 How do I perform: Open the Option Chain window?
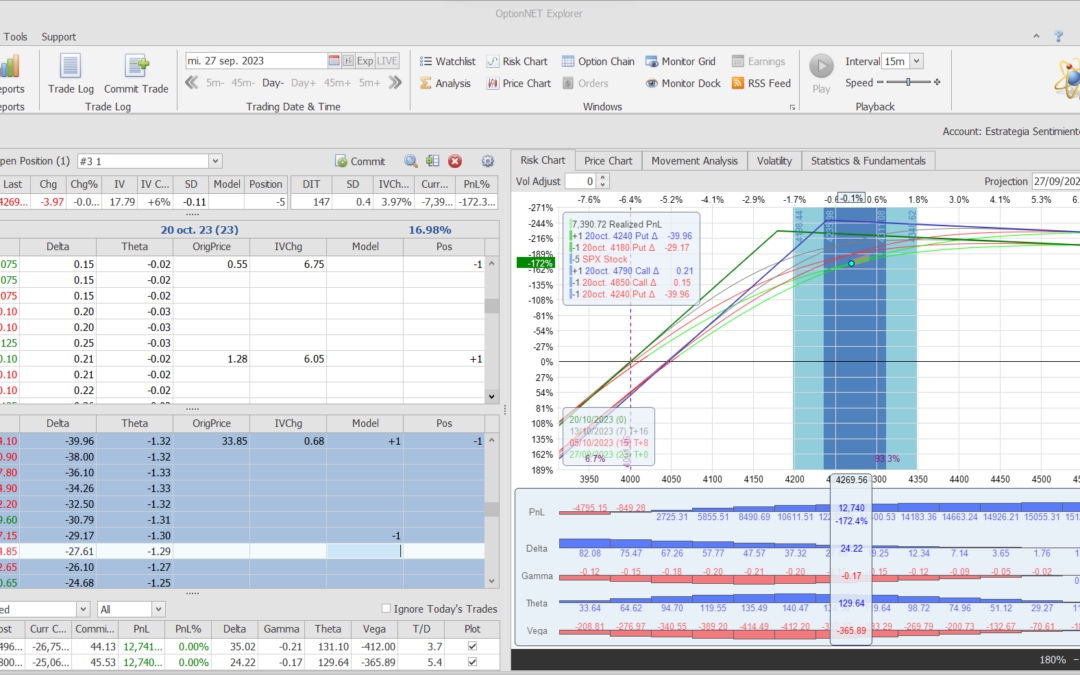click(x=598, y=61)
